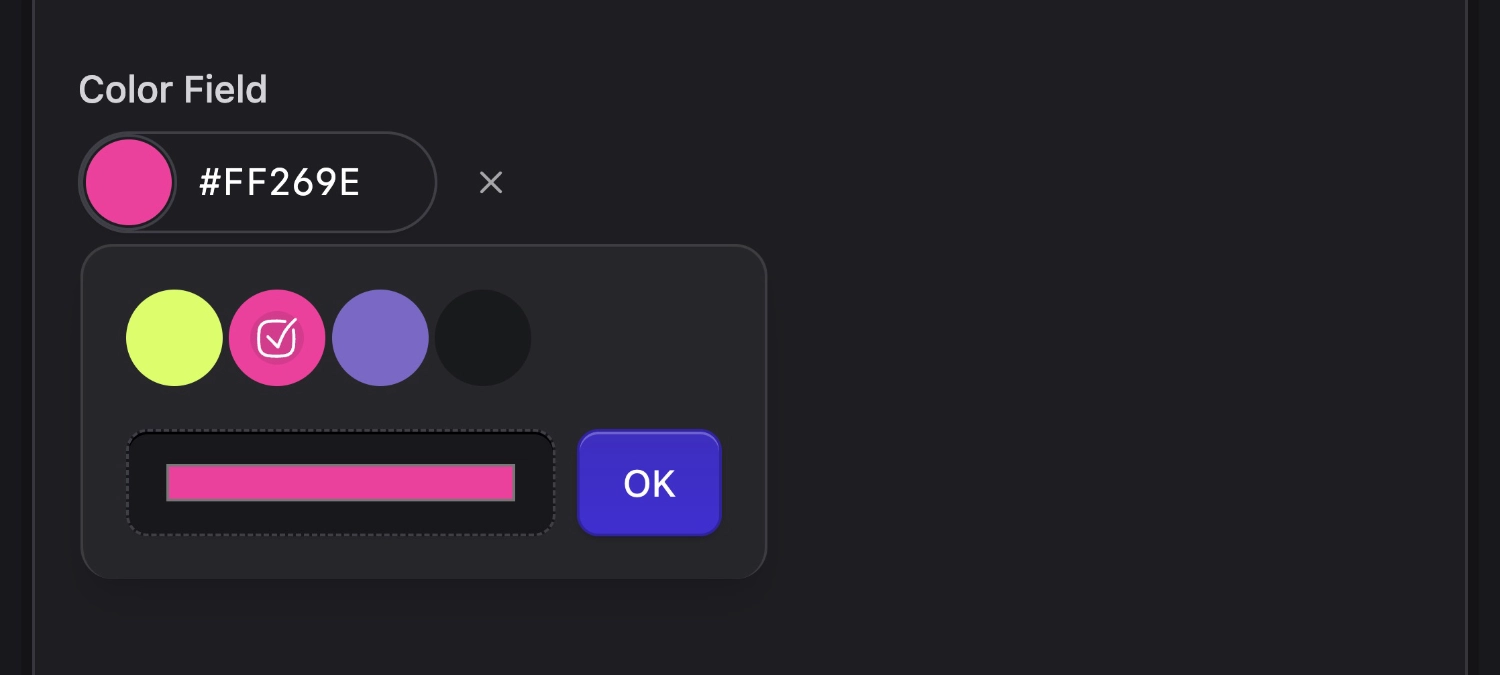Click the pink color bar preview
Image resolution: width=1500 pixels, height=675 pixels.
(340, 483)
